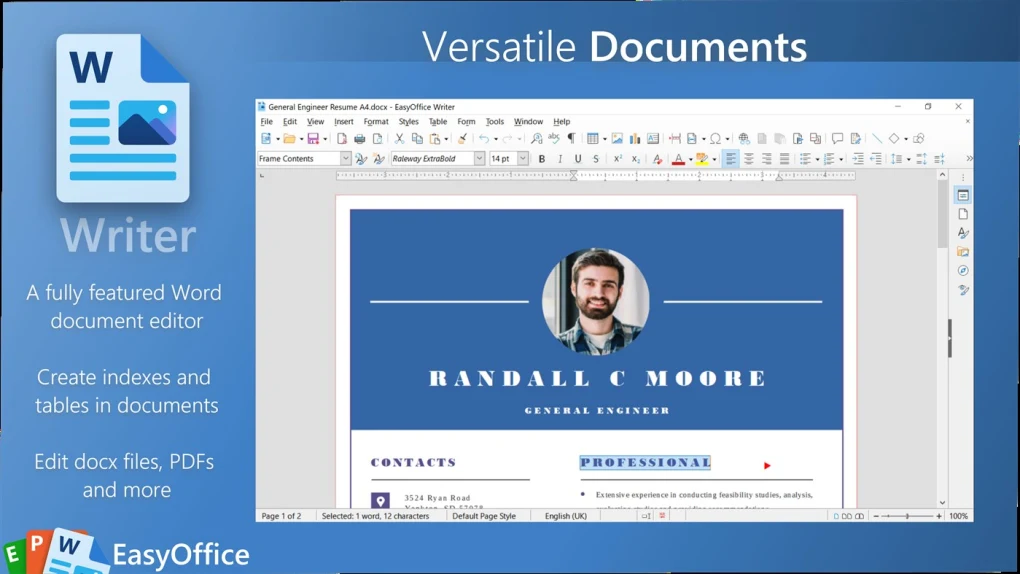The image size is (1020, 574).
Task: Activate Clone Formatting paintbrush
Action: tap(463, 139)
